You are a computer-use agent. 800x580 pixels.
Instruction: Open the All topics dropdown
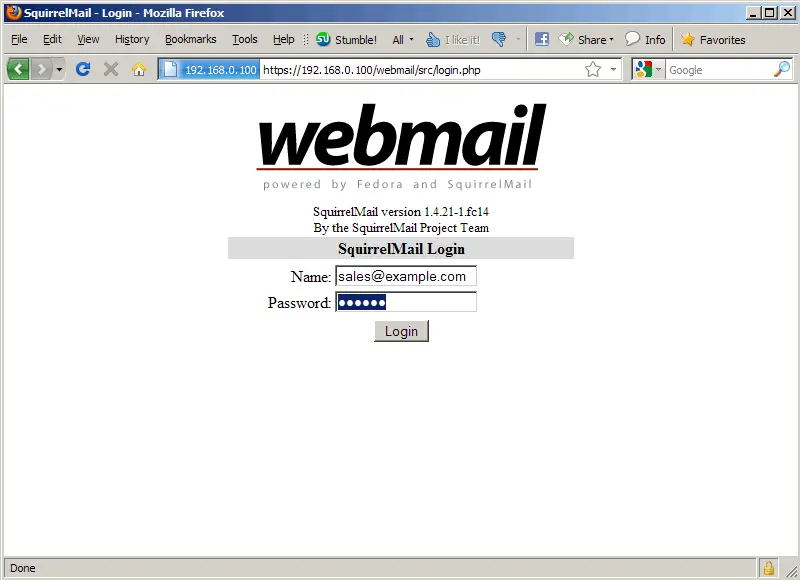(x=403, y=40)
